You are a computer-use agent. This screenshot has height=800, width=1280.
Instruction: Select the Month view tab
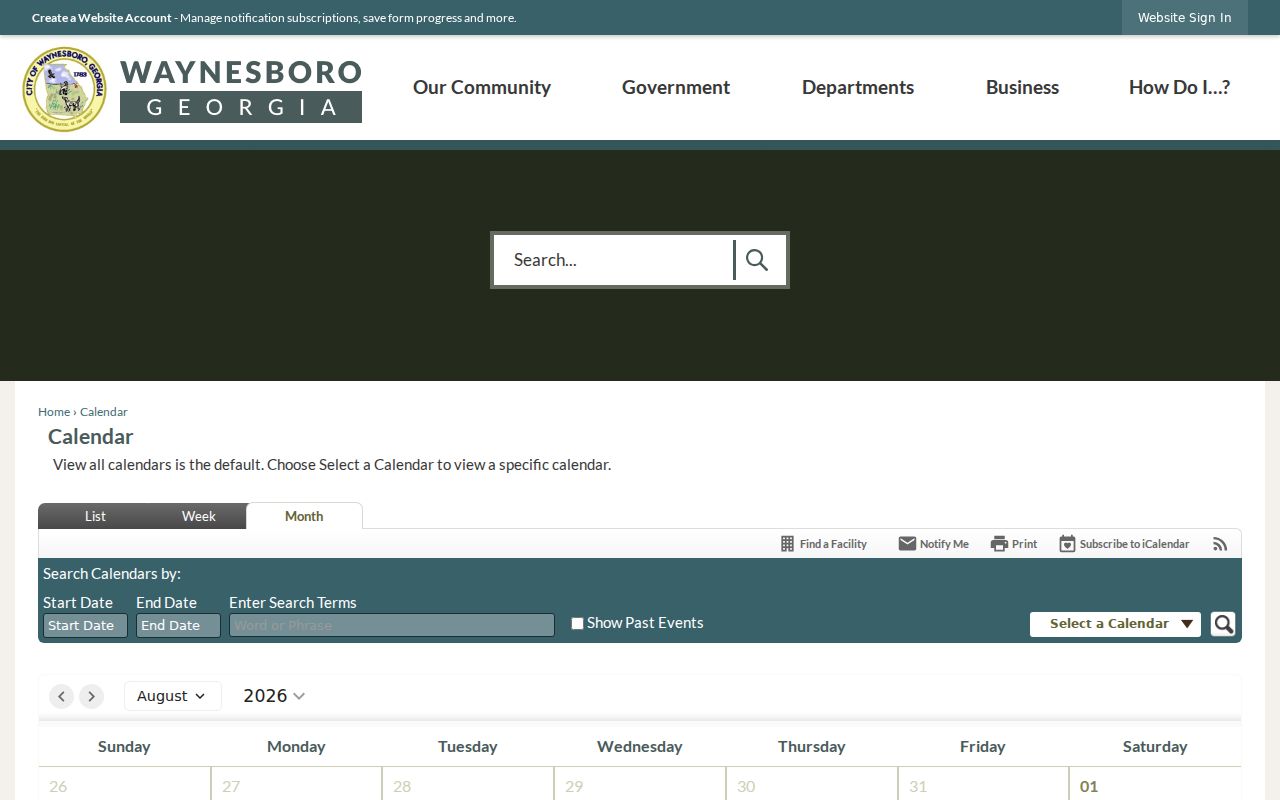304,516
